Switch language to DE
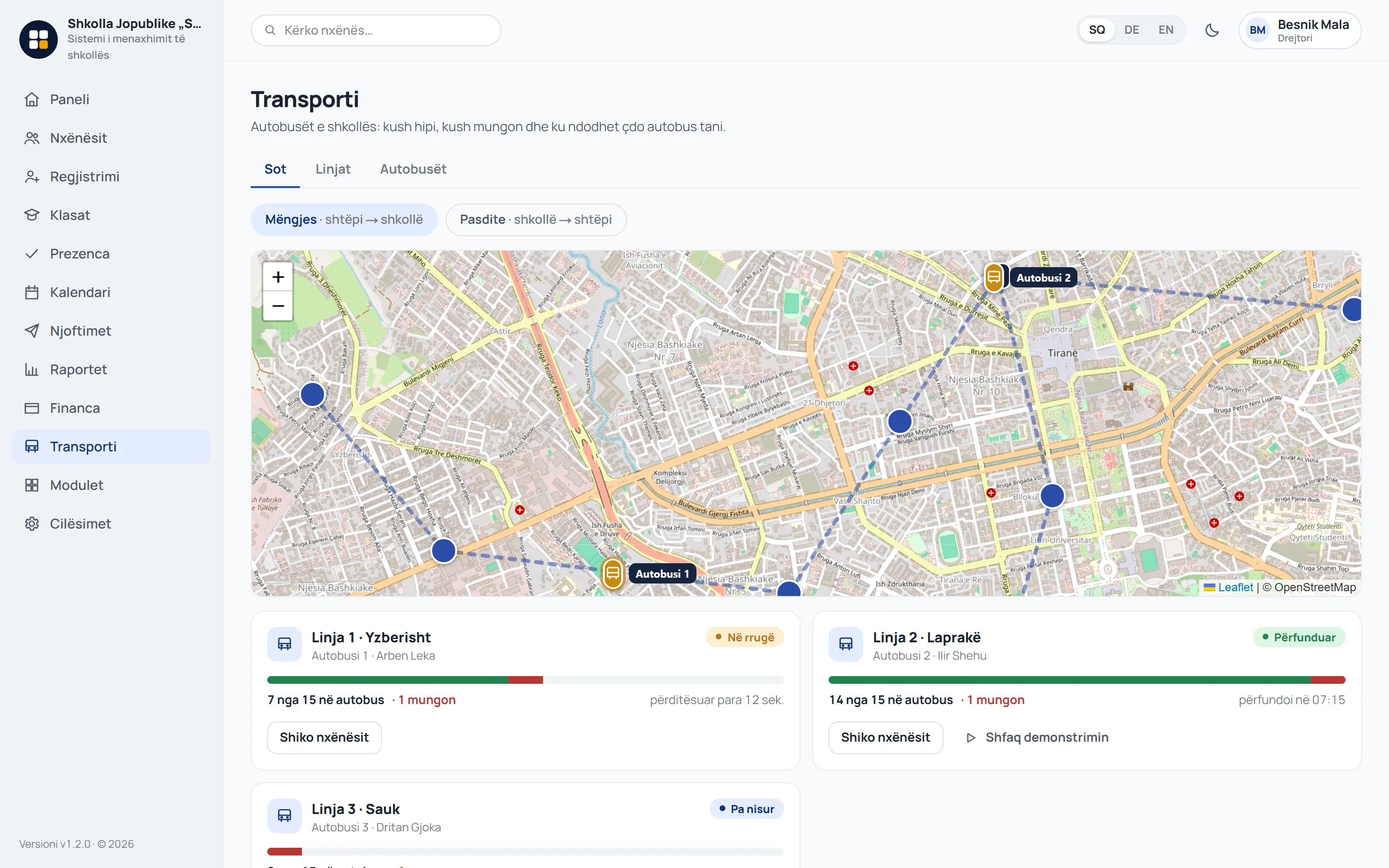The height and width of the screenshot is (868, 1389). point(1131,30)
